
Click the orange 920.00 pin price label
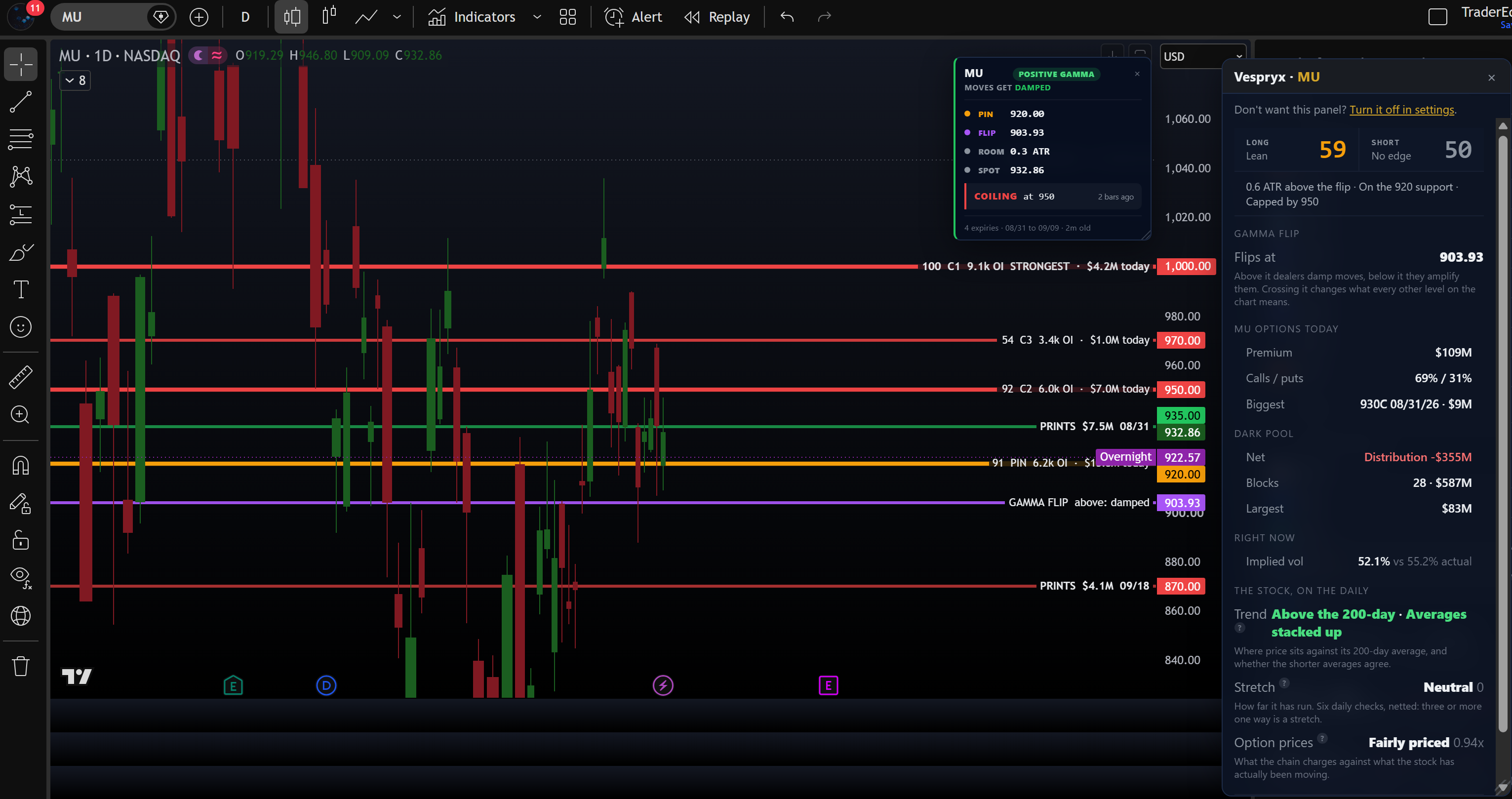[1182, 475]
